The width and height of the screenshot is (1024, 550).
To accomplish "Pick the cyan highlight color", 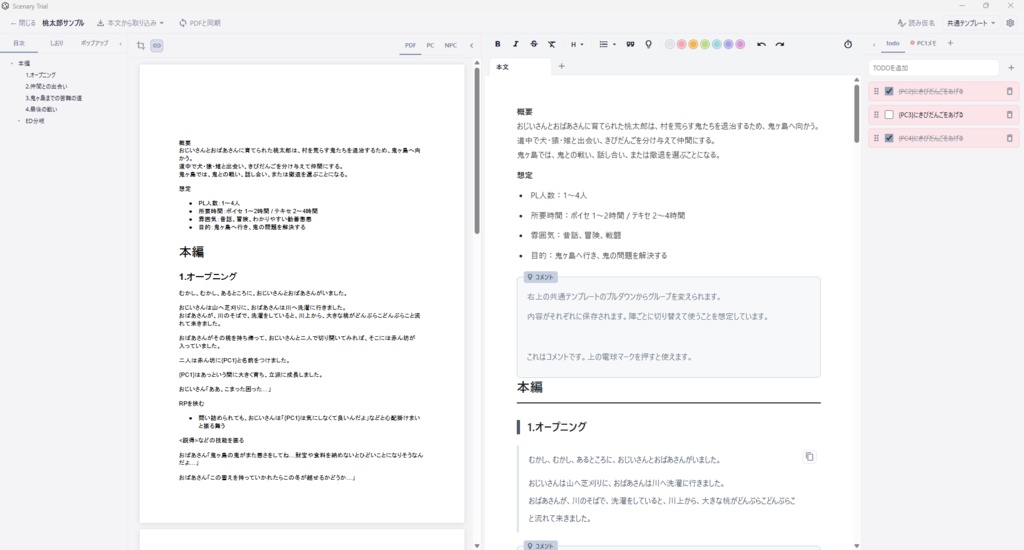I will tap(716, 44).
